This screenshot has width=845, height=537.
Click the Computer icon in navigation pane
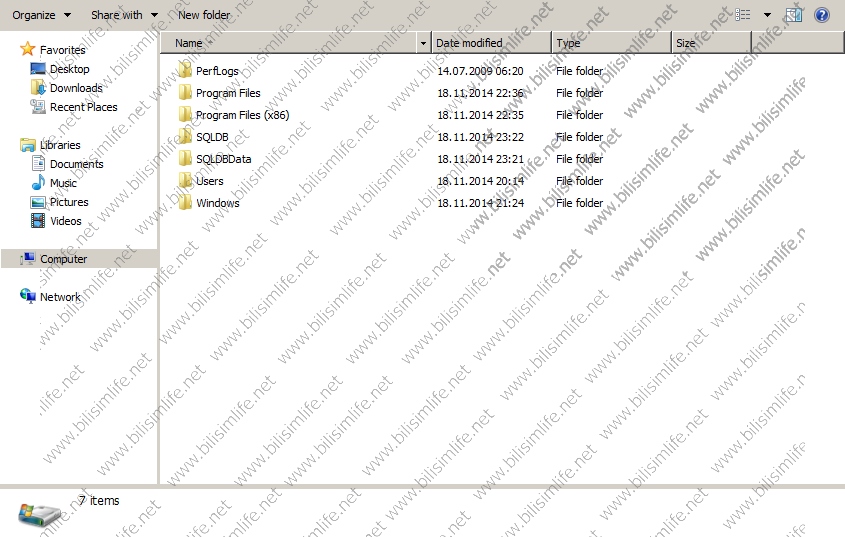pos(27,258)
